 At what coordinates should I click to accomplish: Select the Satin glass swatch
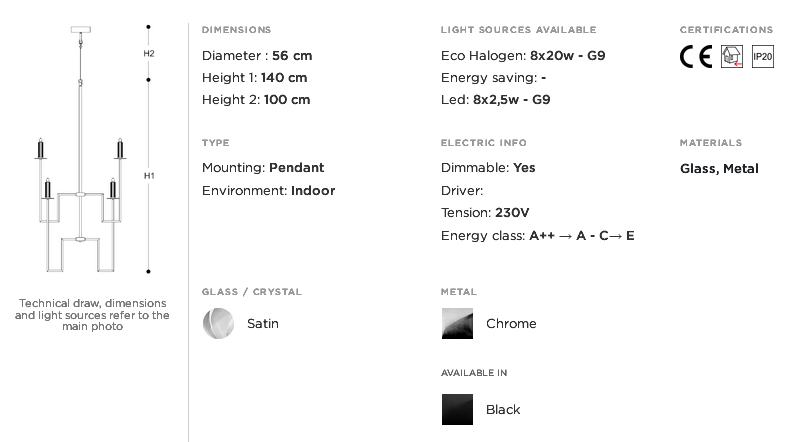point(218,323)
